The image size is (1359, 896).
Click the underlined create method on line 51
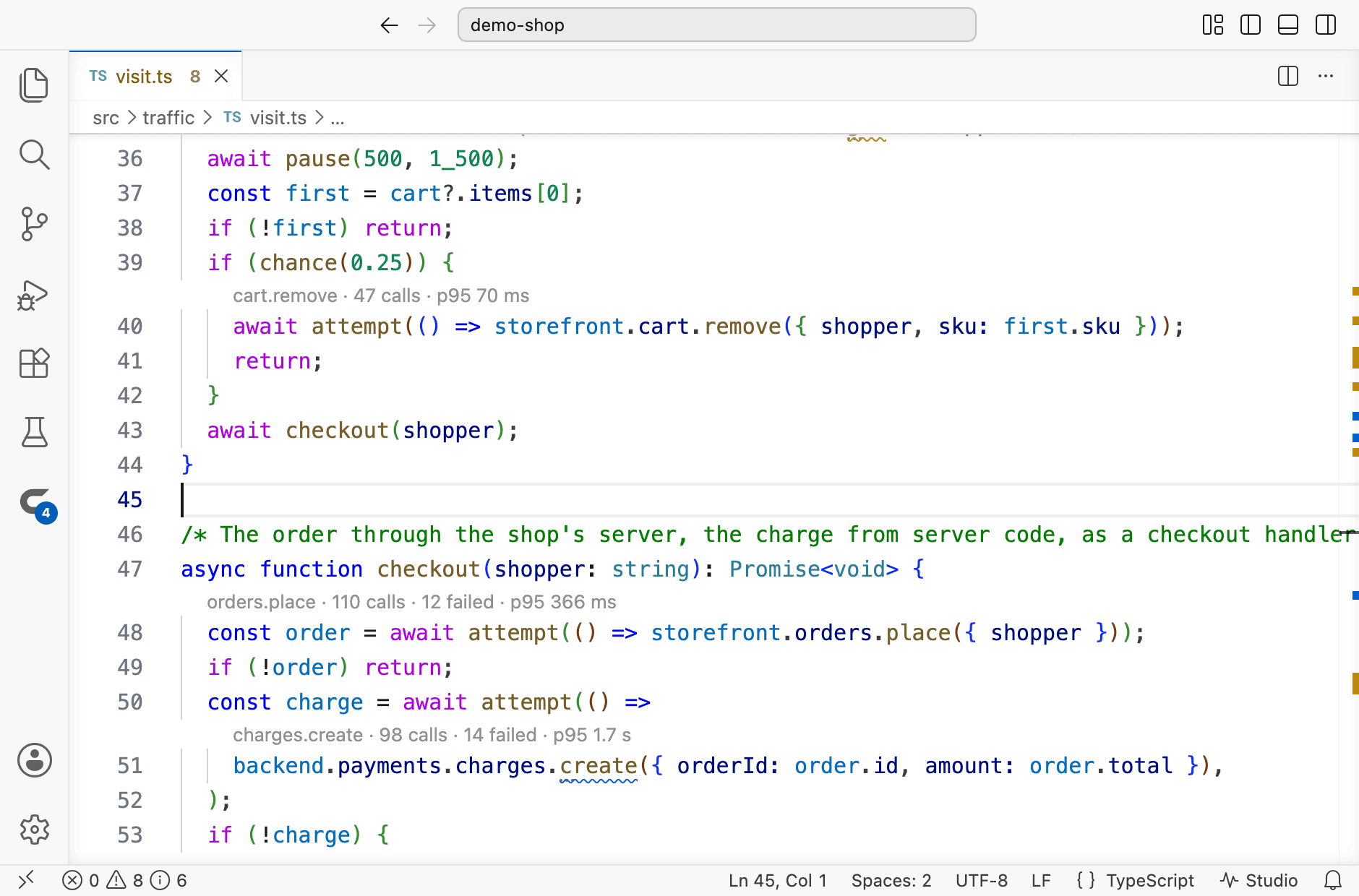point(599,765)
